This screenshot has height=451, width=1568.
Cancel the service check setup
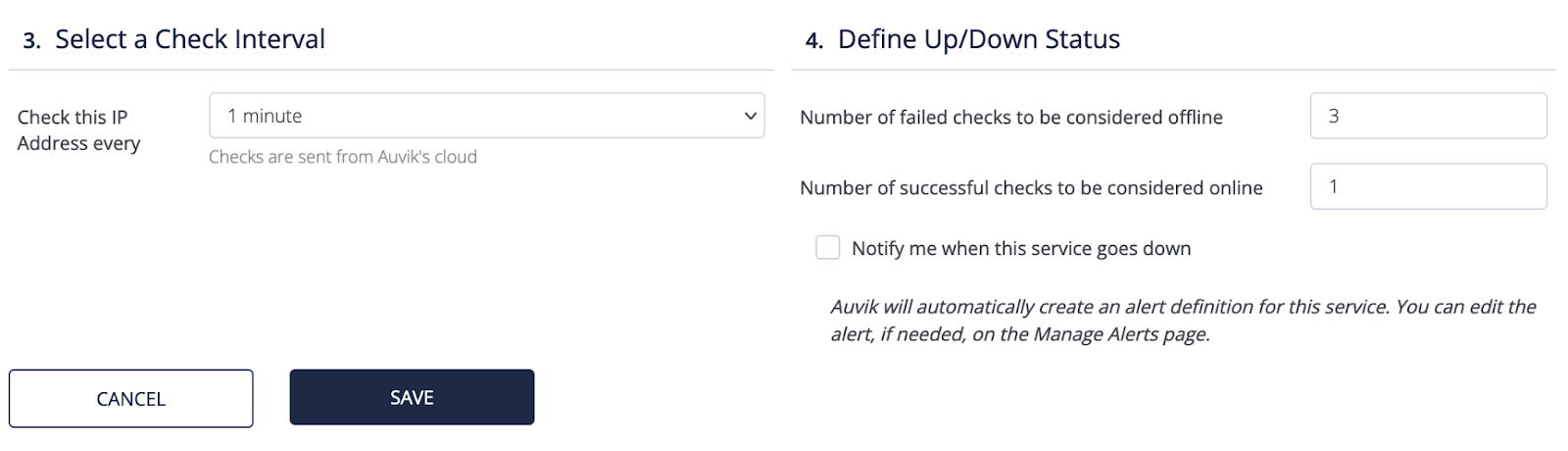click(x=131, y=398)
